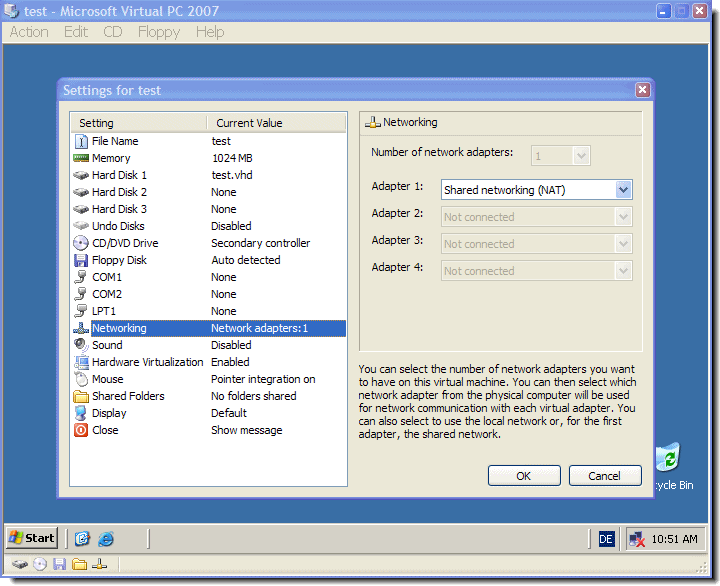Click the Memory chip icon
Screen dimensions: 720x586
(x=81, y=158)
